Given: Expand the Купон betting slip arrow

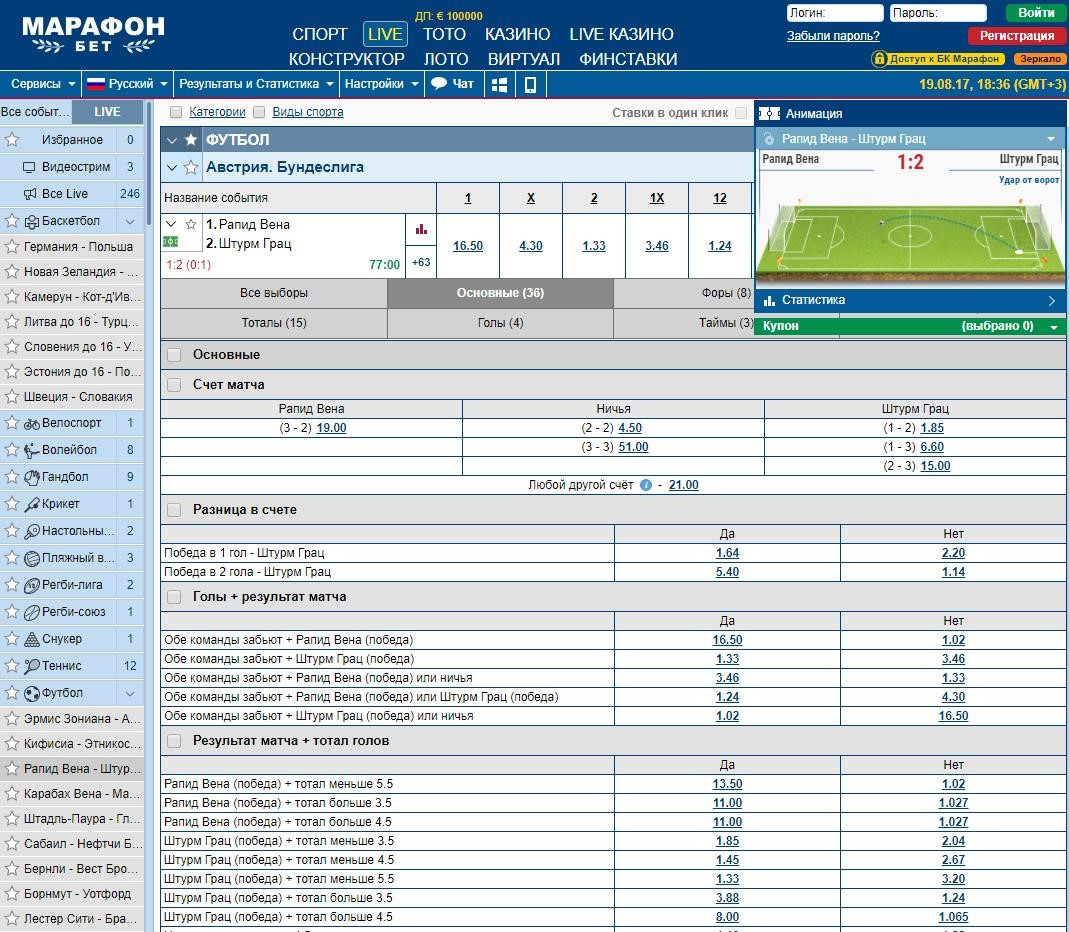Looking at the screenshot, I should 1054,327.
